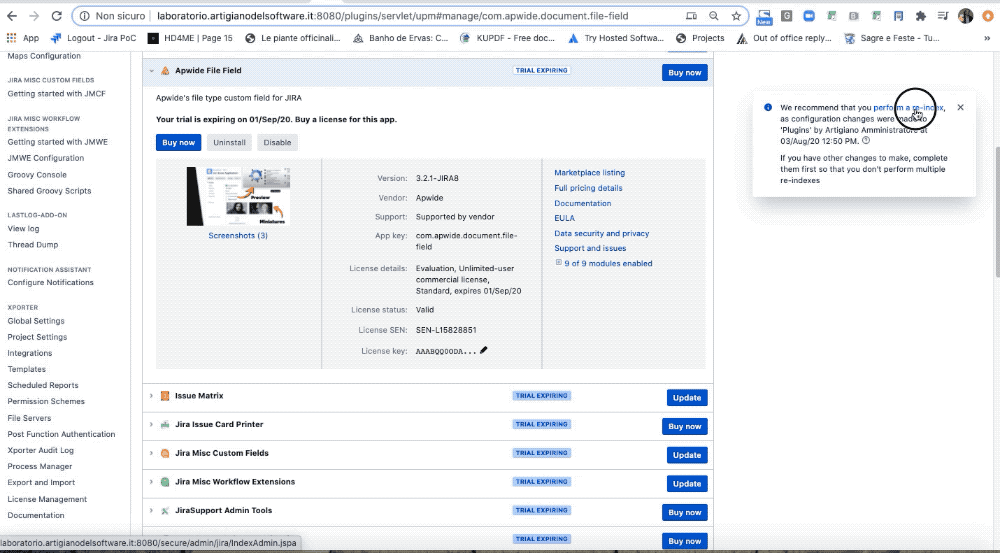Image resolution: width=1000 pixels, height=553 pixels.
Task: Click the page vertical scrollbar
Action: (x=996, y=210)
